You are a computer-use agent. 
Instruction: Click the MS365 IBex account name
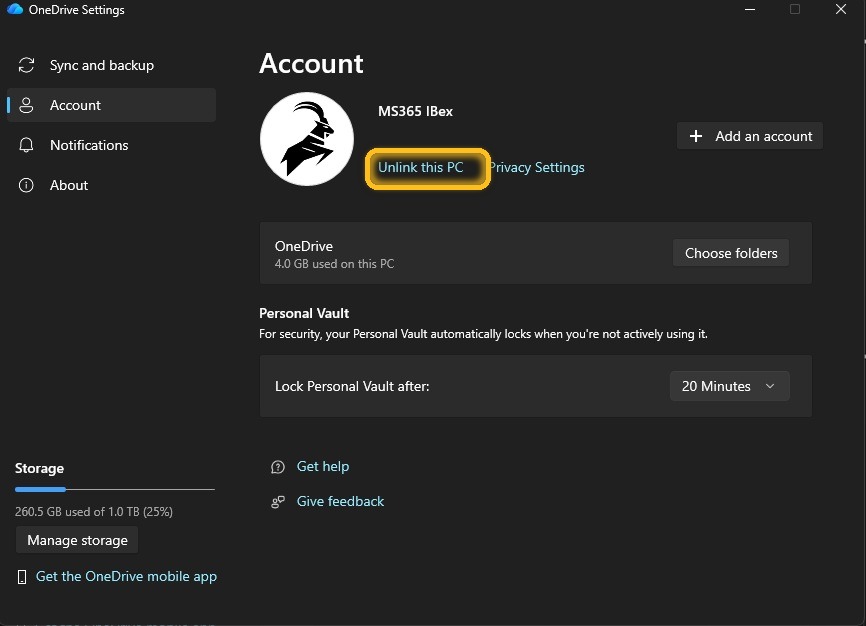pos(415,111)
